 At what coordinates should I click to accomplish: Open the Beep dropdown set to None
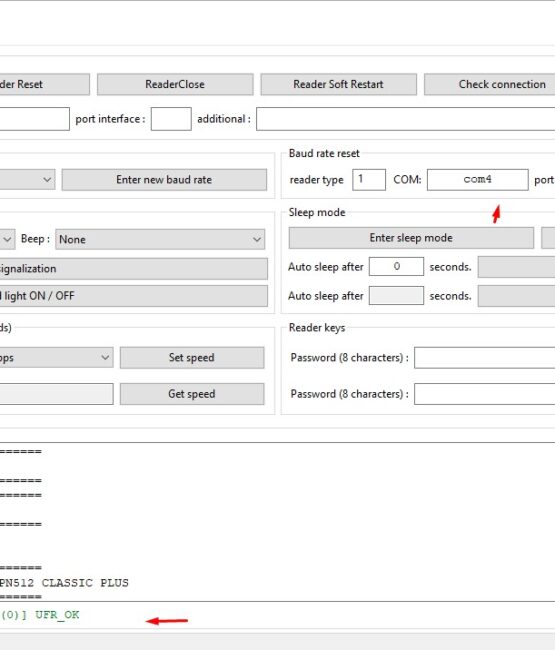(160, 239)
